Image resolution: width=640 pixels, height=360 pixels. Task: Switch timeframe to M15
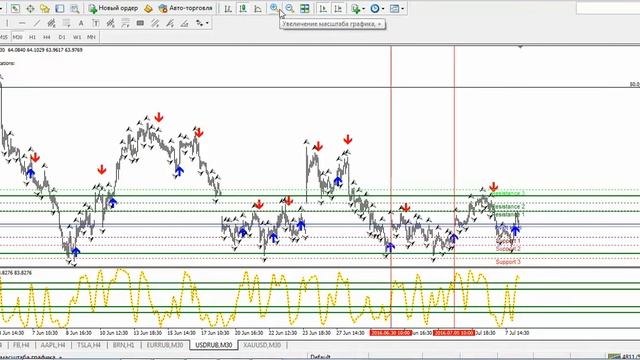3,37
